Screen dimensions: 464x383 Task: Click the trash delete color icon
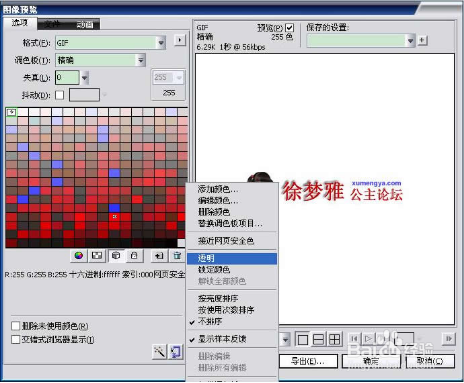point(177,256)
